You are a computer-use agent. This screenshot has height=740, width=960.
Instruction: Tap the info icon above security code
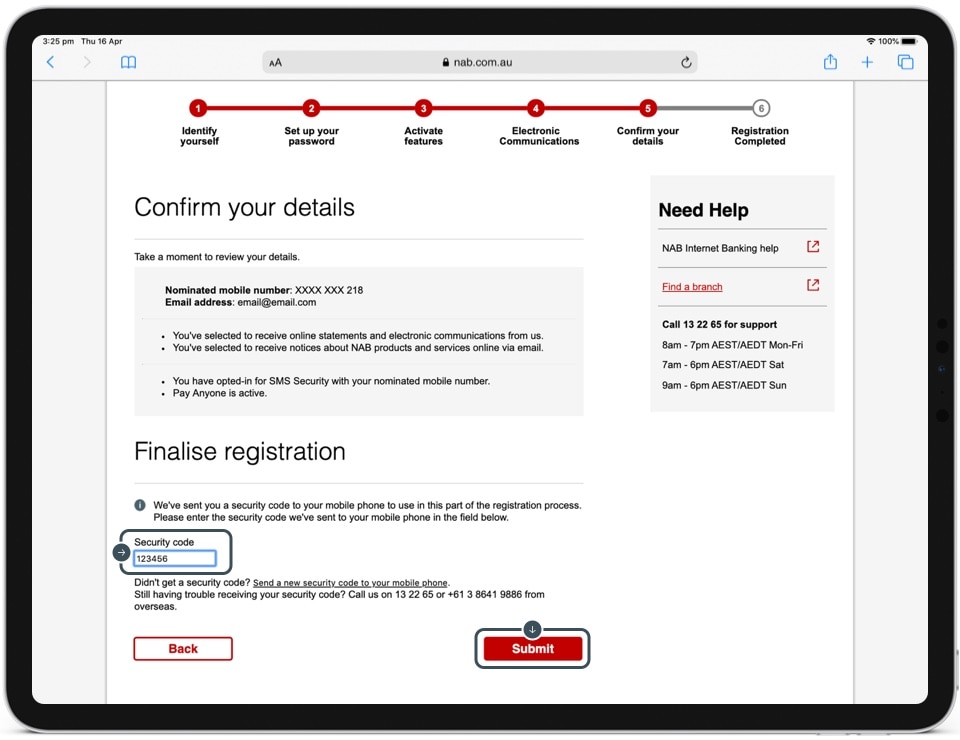[140, 505]
